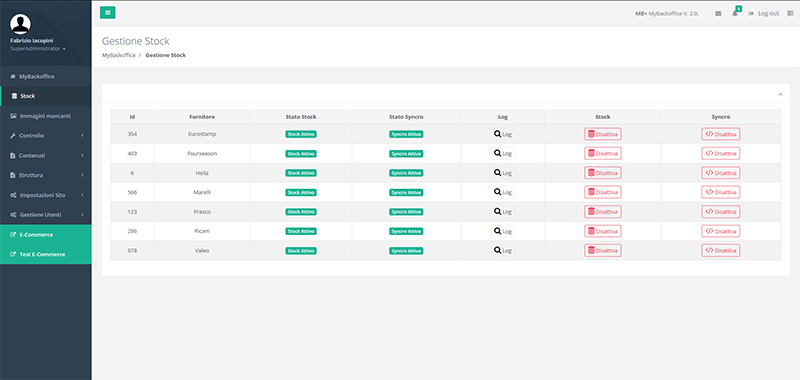View the Log for Fourseason
This screenshot has width=800, height=380.
coord(503,154)
